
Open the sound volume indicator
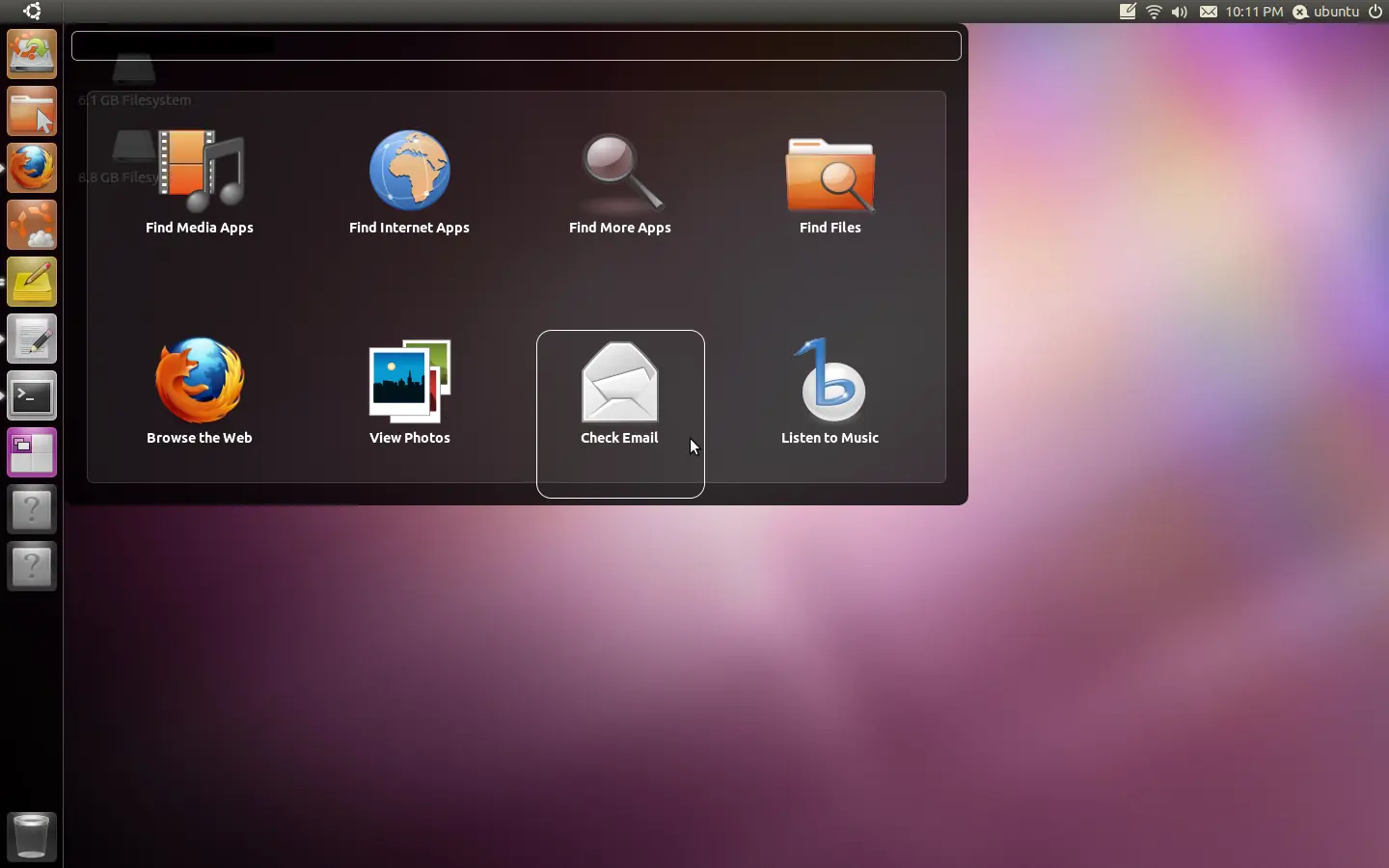tap(1180, 12)
